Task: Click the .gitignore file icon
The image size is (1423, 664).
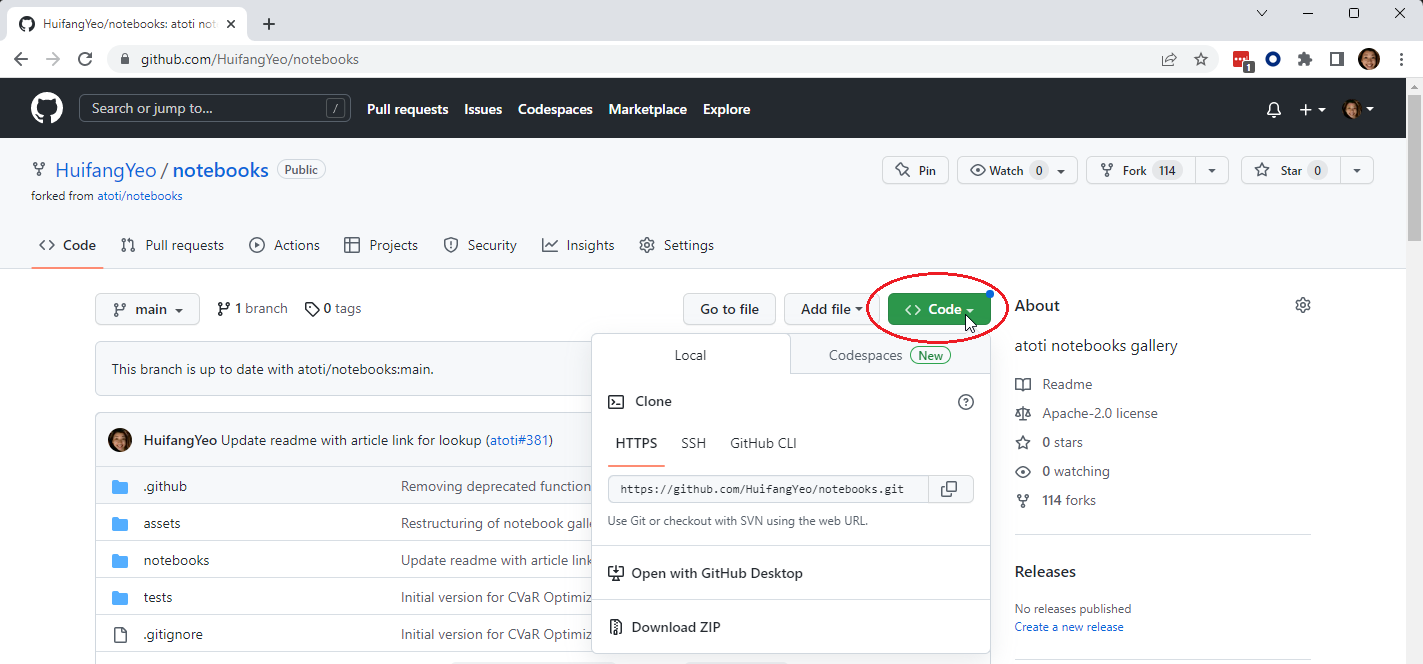Action: (120, 634)
